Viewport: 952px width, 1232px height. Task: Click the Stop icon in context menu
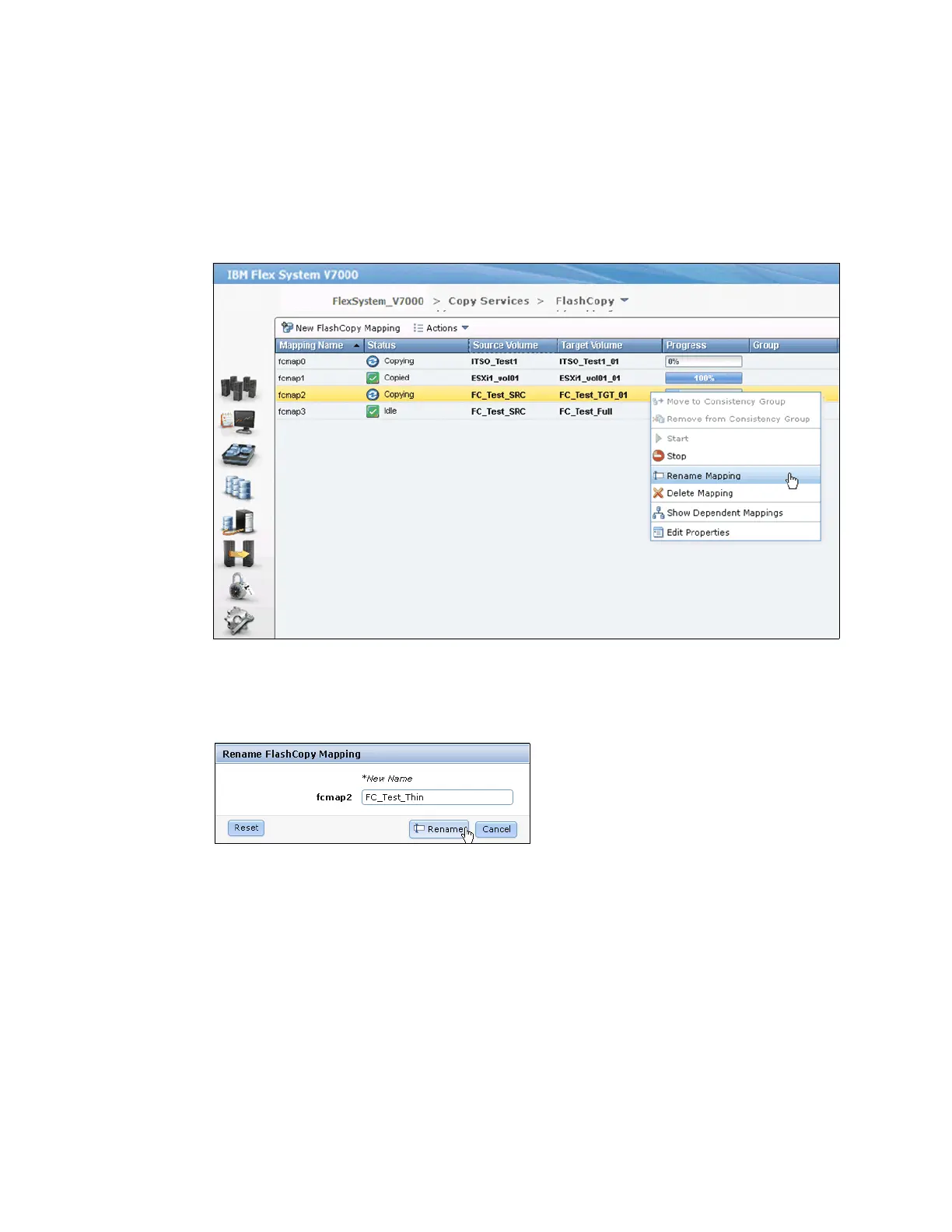coord(659,457)
